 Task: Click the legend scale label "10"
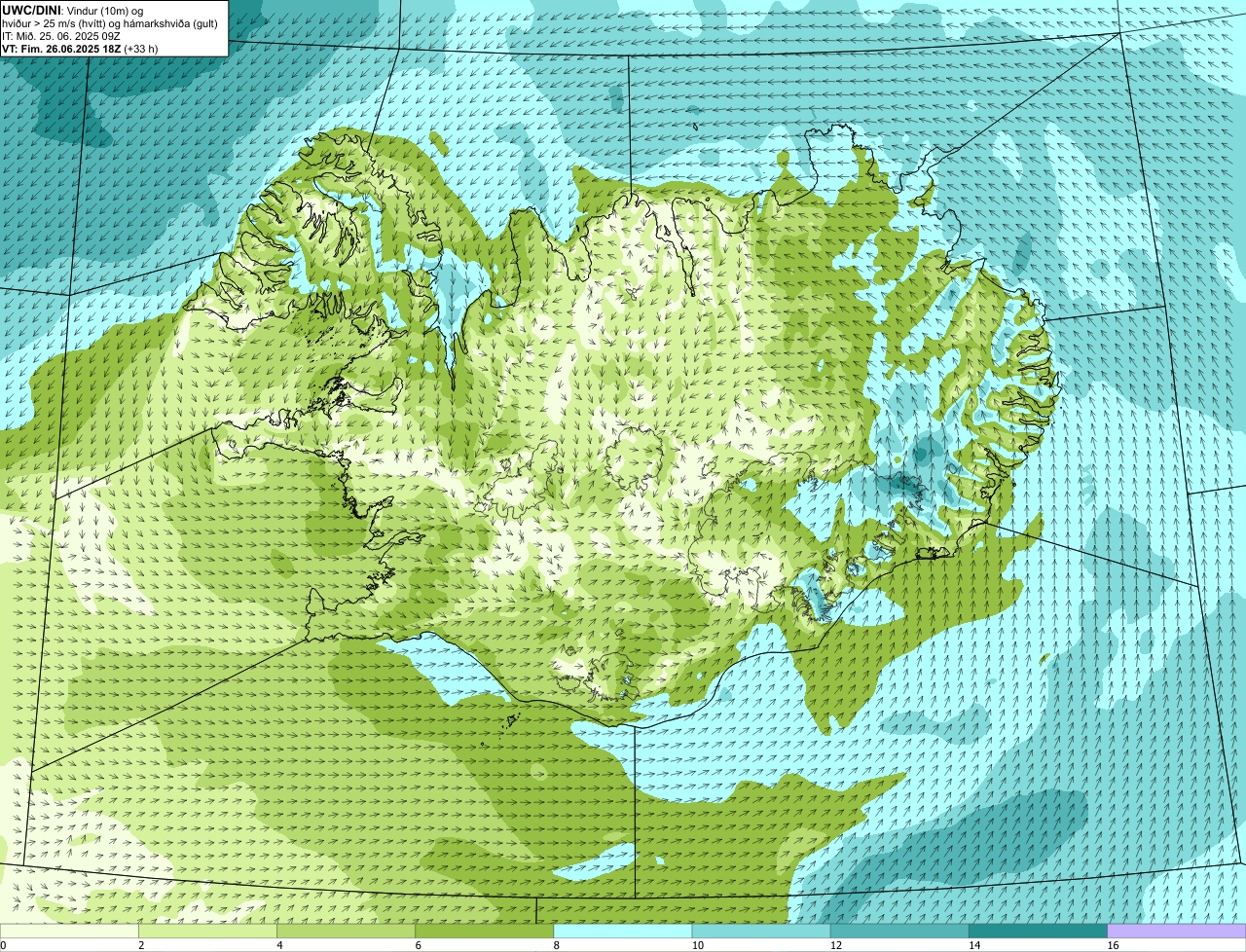pos(698,945)
